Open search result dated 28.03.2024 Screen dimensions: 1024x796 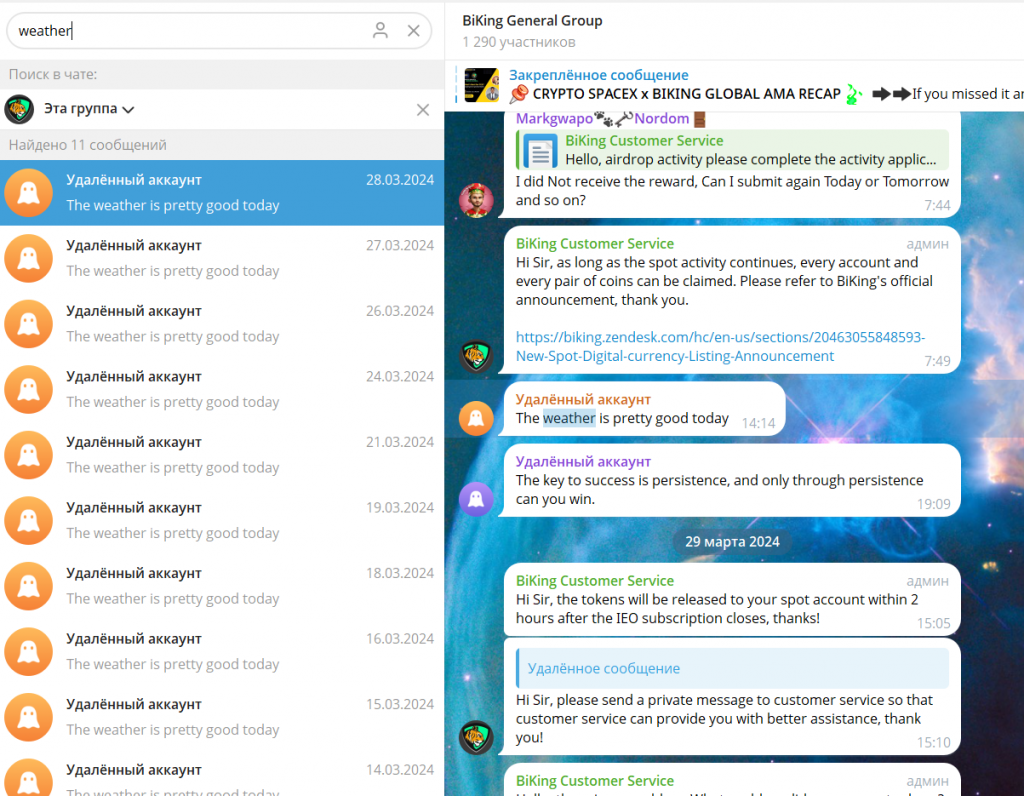click(x=222, y=193)
